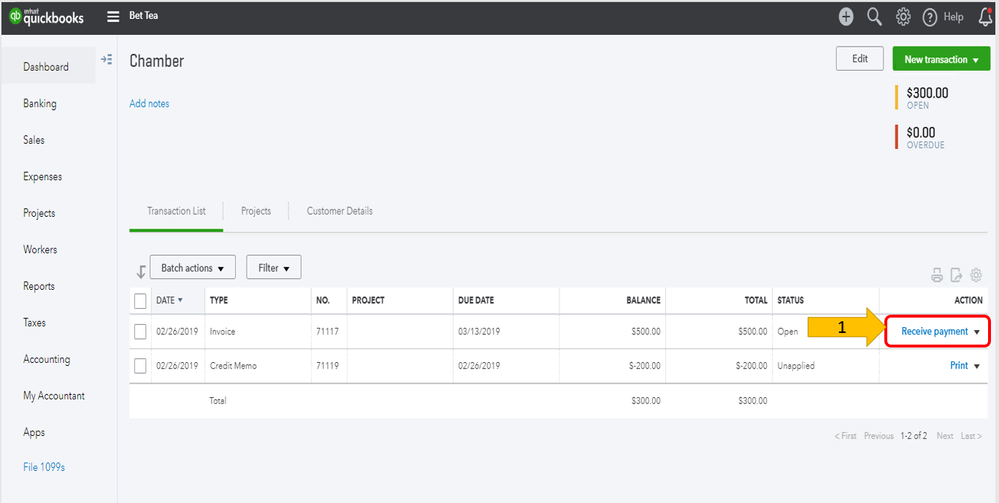
Task: Click the TOTAL column header
Action: (x=756, y=300)
